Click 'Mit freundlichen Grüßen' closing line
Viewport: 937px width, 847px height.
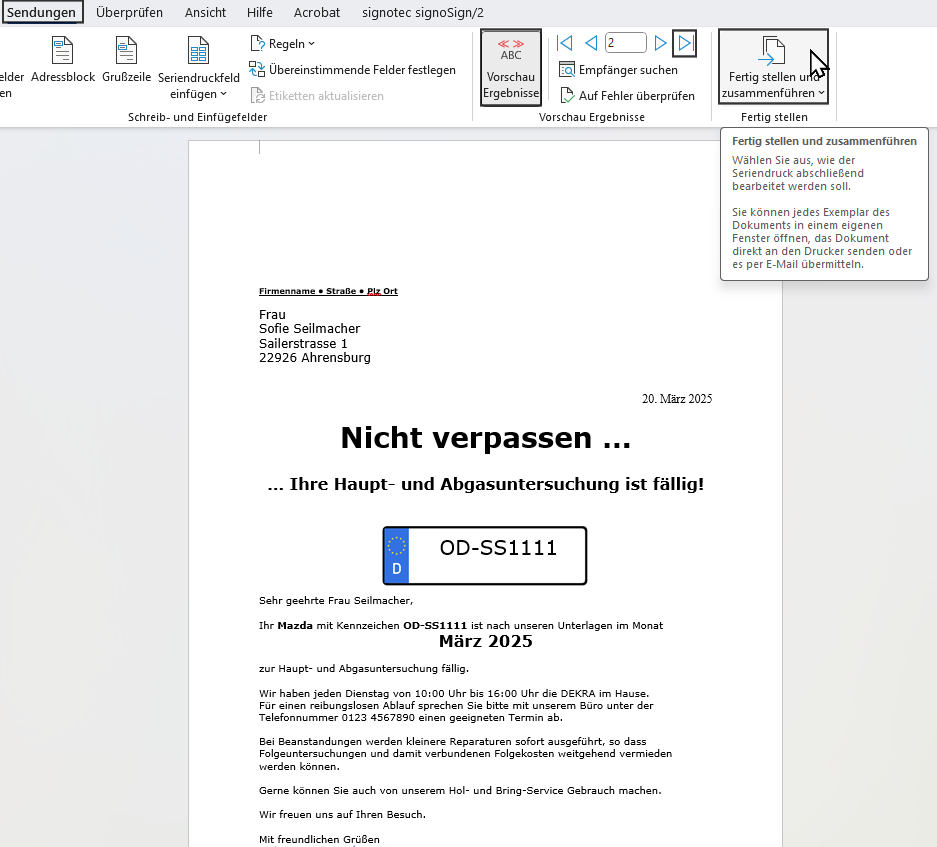click(x=319, y=840)
